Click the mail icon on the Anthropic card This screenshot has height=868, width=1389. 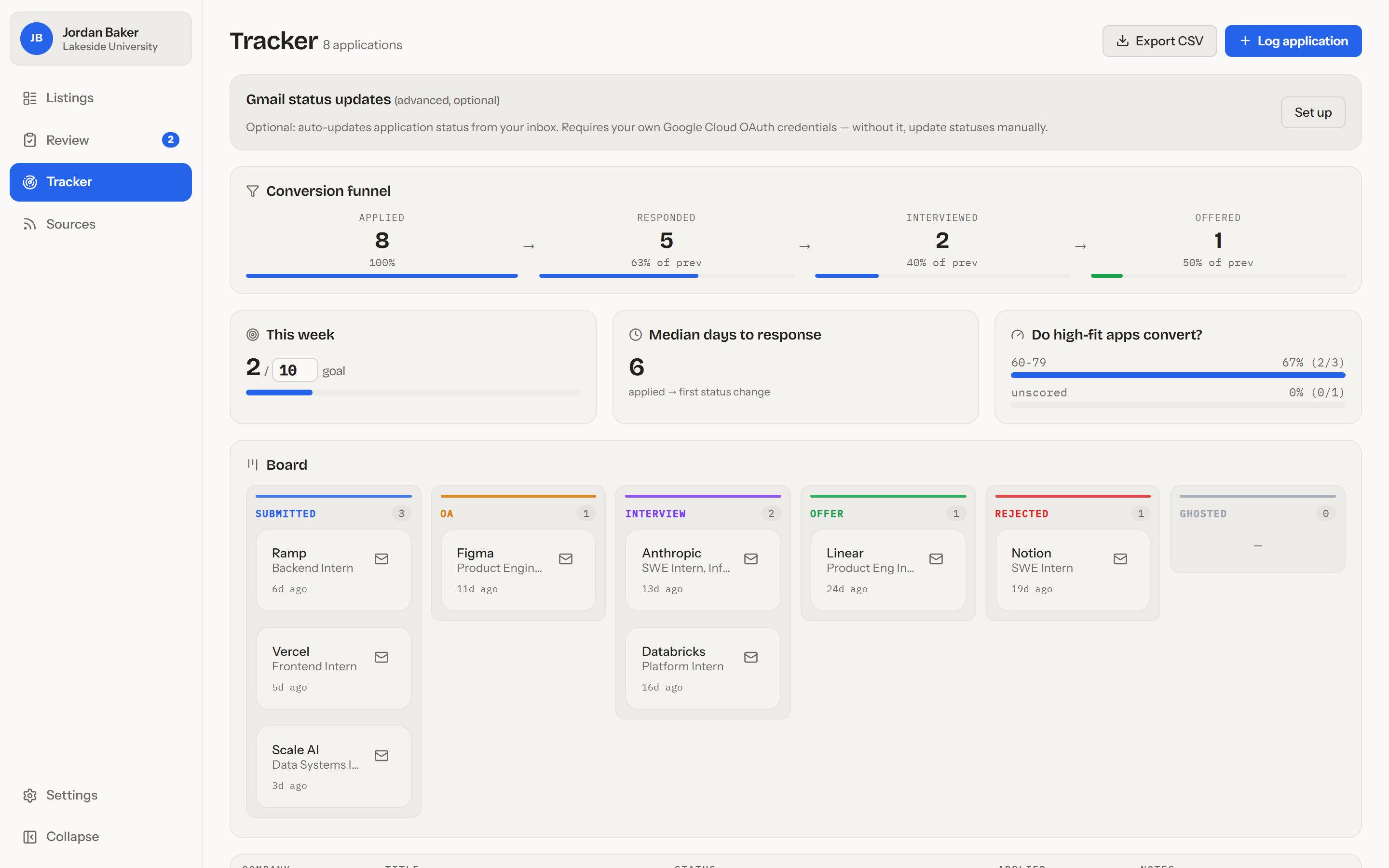coord(751,558)
